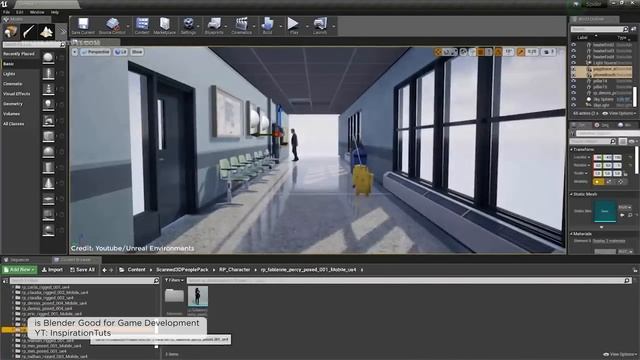The width and height of the screenshot is (640, 360).
Task: Click the World Outliner search field
Action: (x=600, y=29)
